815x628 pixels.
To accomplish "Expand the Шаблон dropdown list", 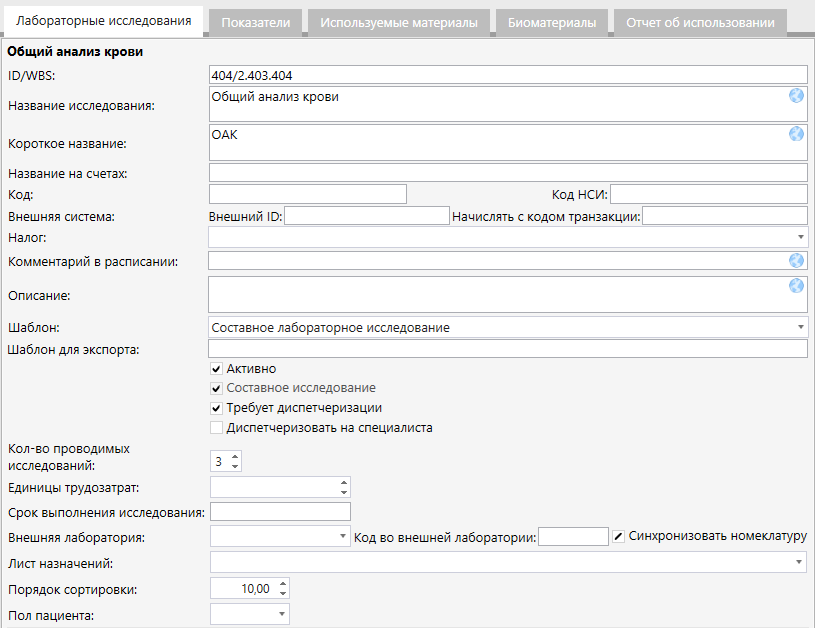I will coord(802,327).
